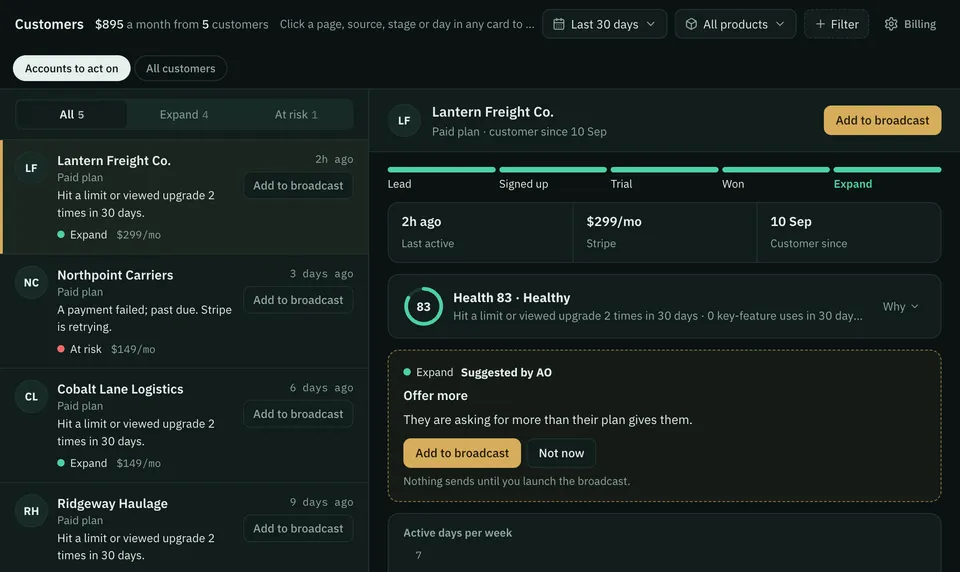Click 'Suggested by AO' label
960x572 pixels.
506,372
